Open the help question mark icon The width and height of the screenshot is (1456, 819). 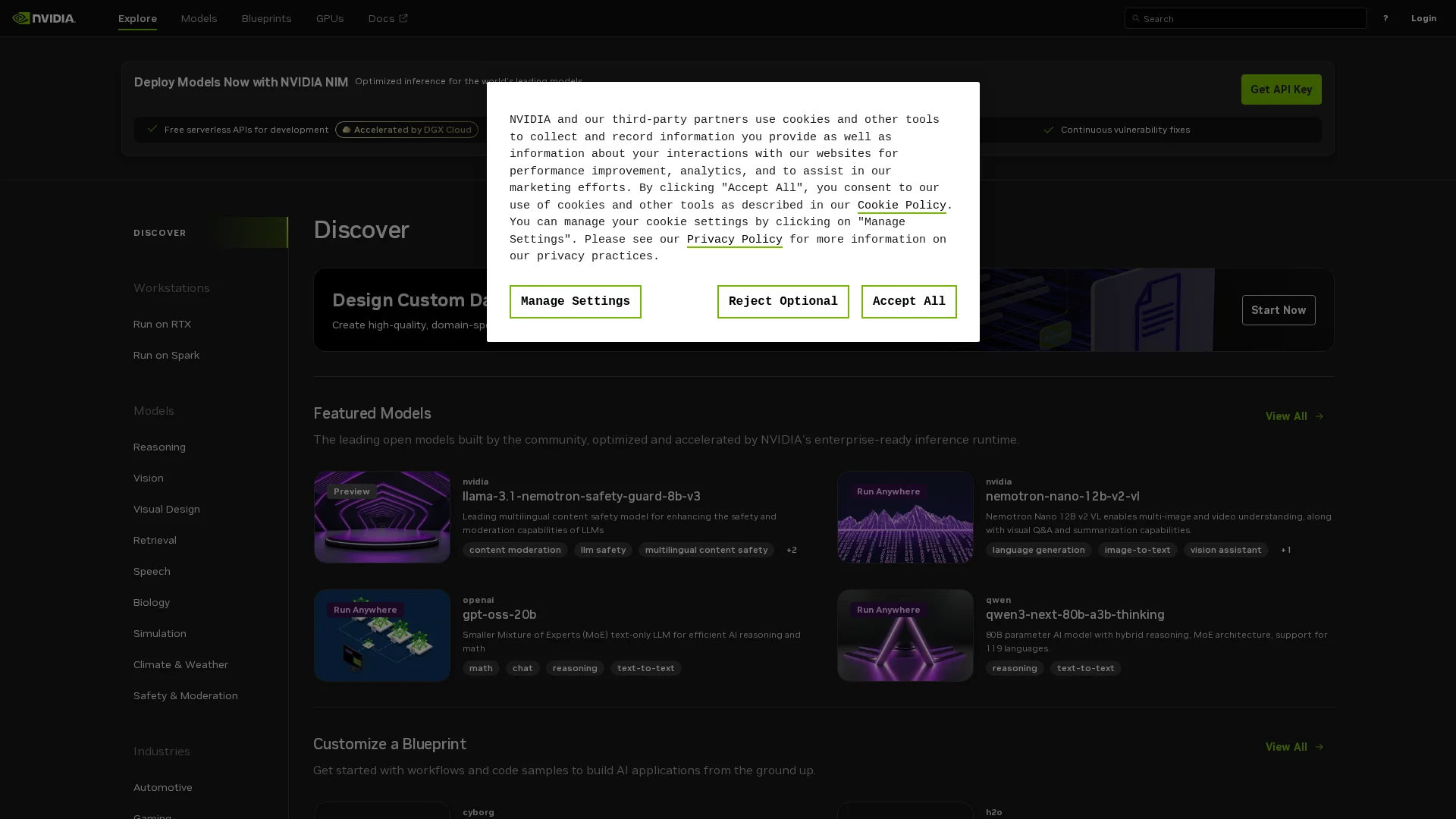1385,18
